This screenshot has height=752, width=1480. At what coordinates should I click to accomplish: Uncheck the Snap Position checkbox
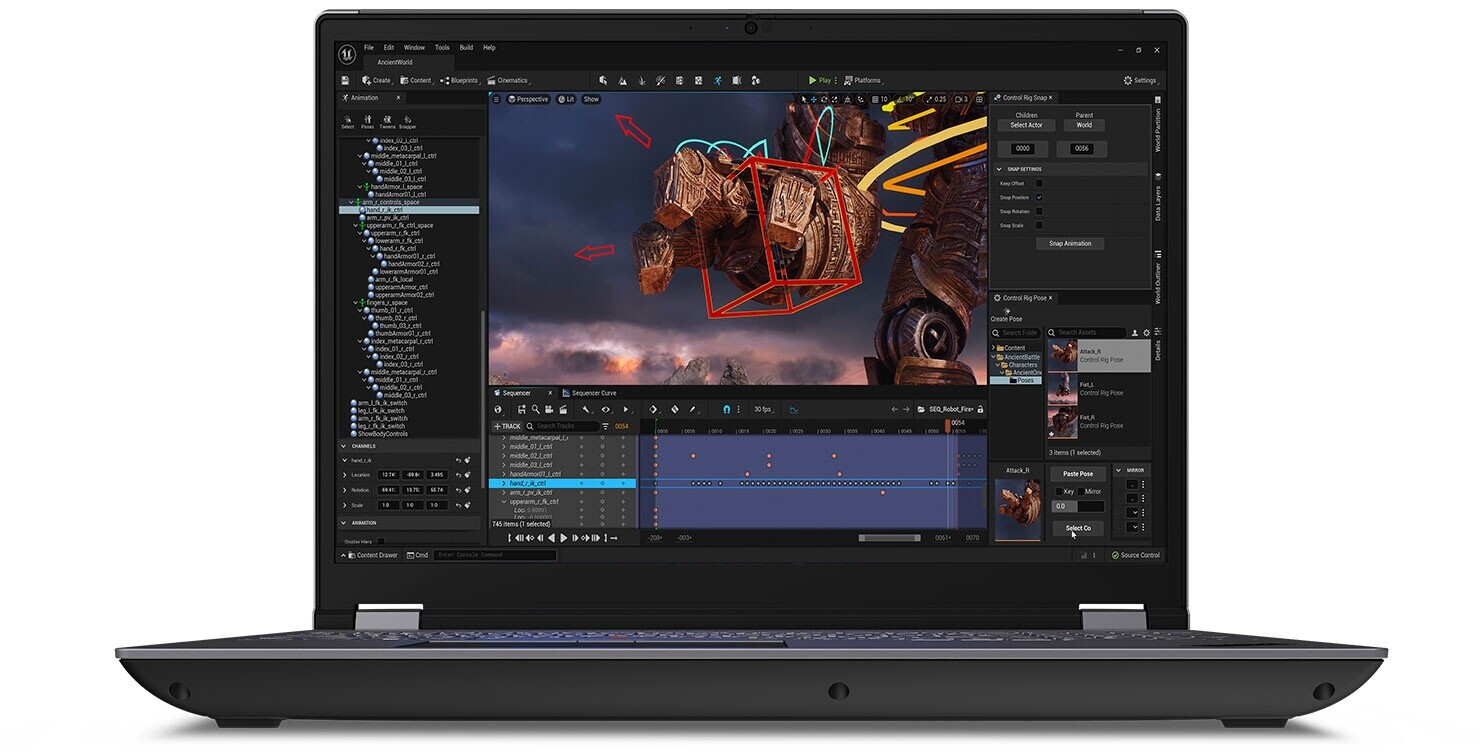(x=1039, y=197)
